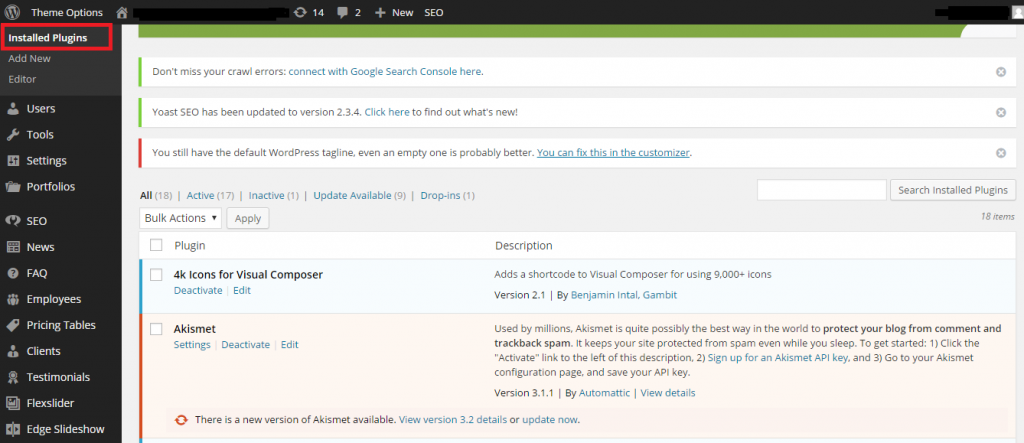Click the home icon in admin bar

coord(122,12)
